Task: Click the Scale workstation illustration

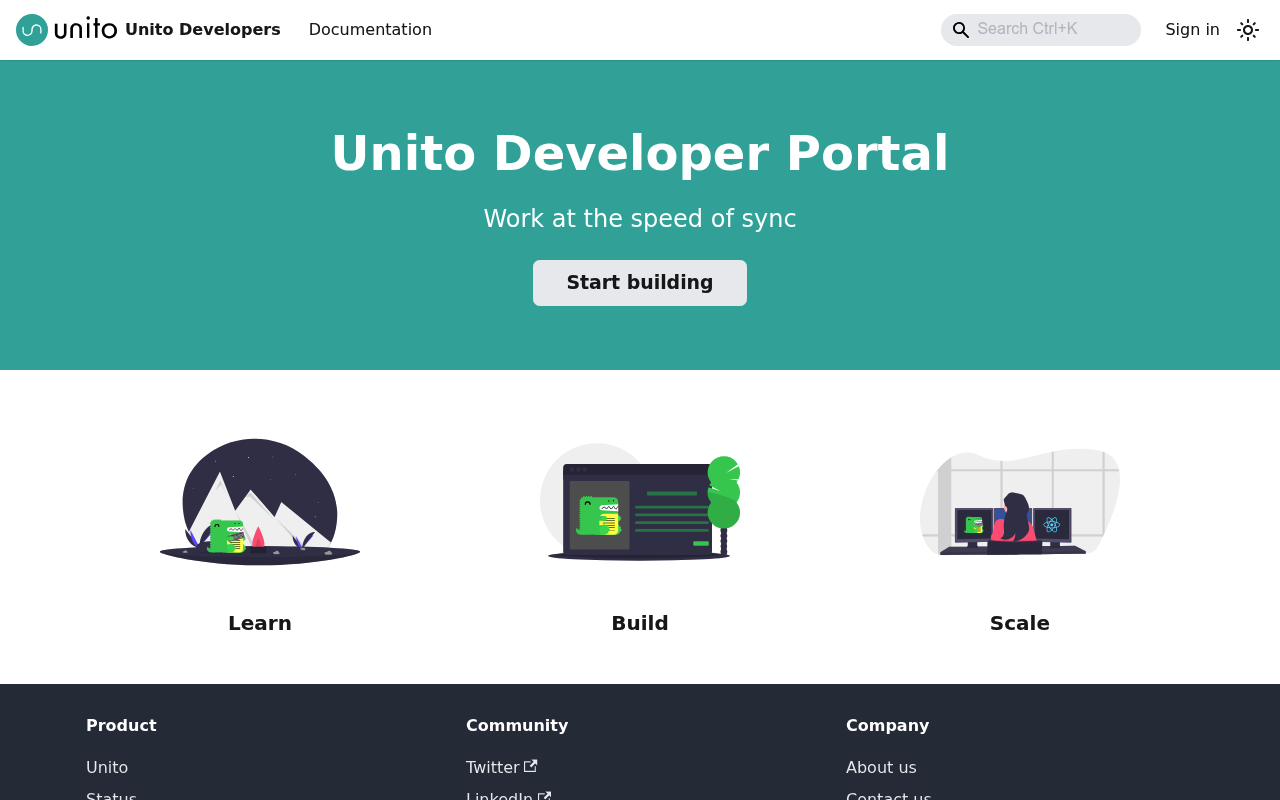Action: 1020,502
